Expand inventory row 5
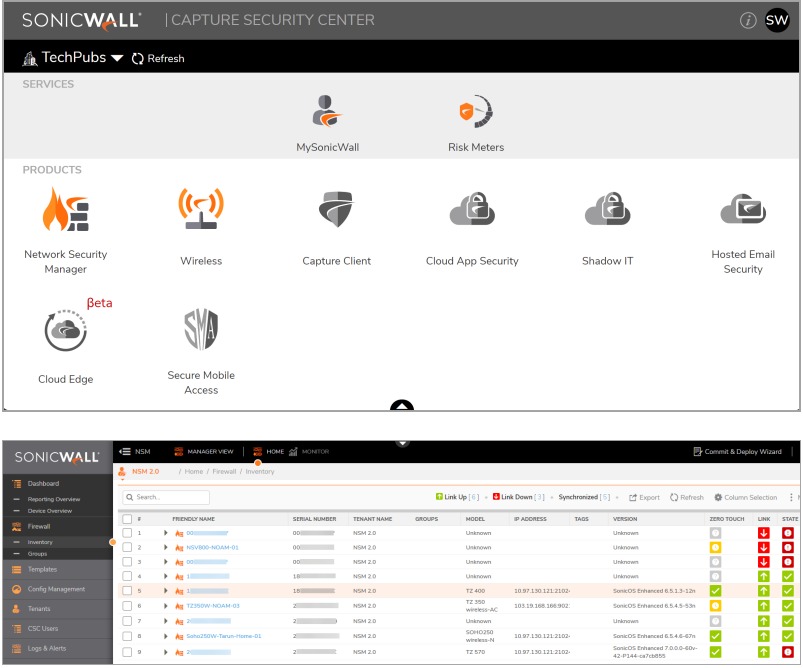803x668 pixels. (x=165, y=591)
